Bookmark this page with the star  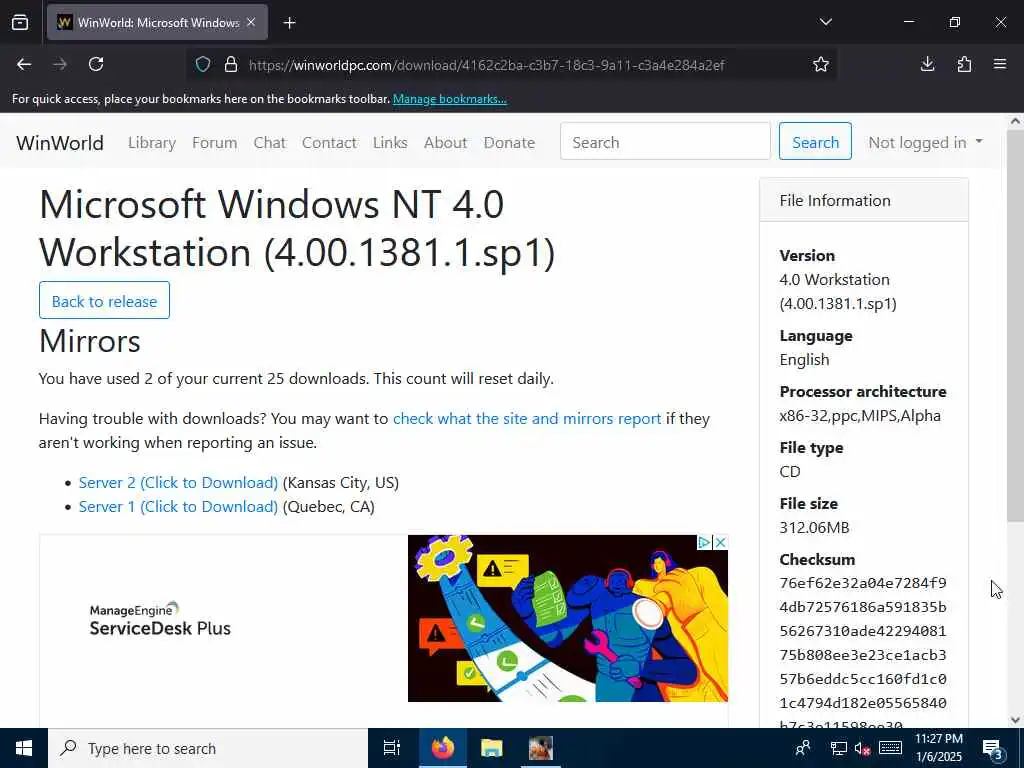pos(821,64)
